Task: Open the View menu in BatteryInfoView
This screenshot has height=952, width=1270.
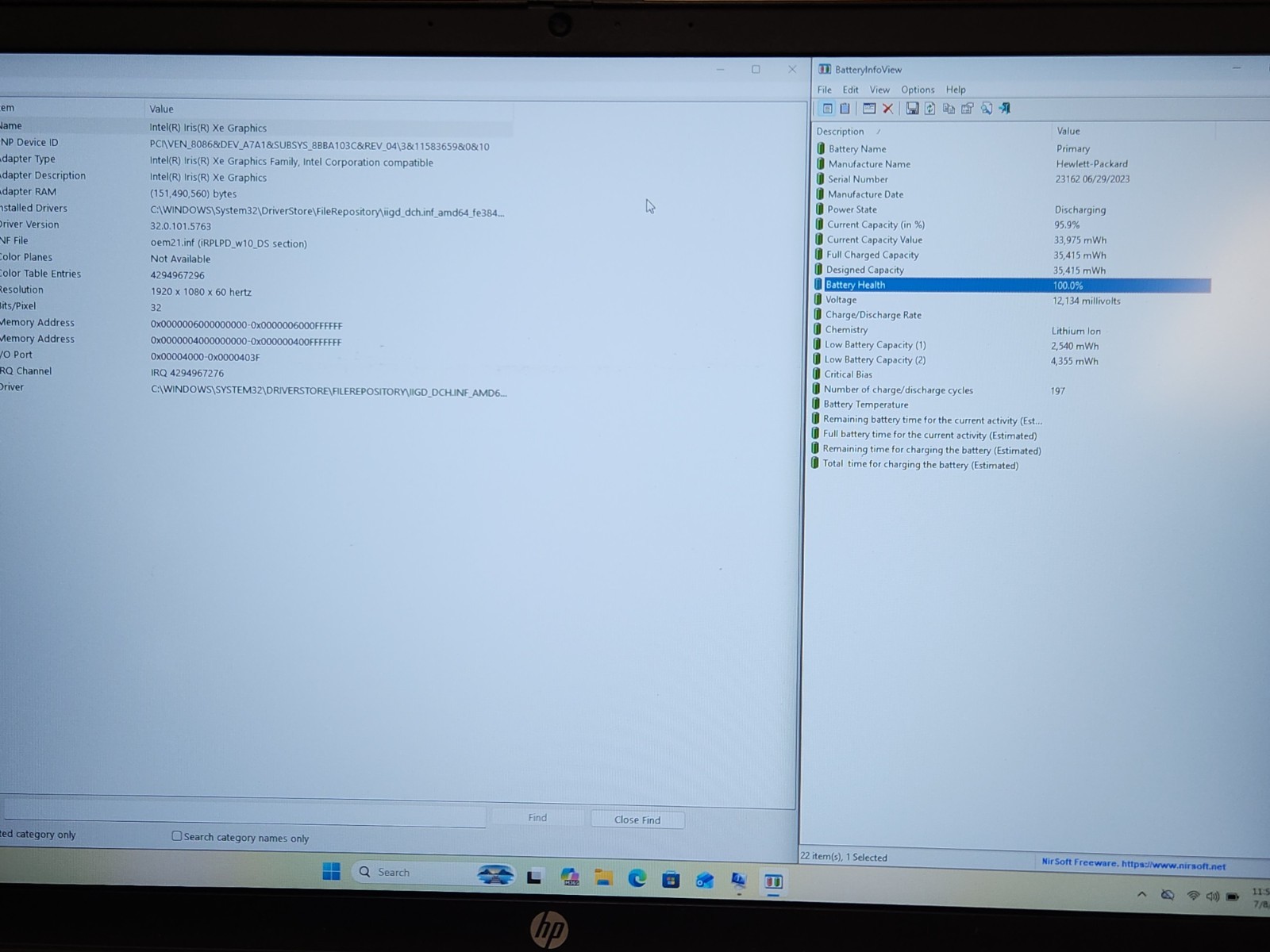Action: coord(879,90)
